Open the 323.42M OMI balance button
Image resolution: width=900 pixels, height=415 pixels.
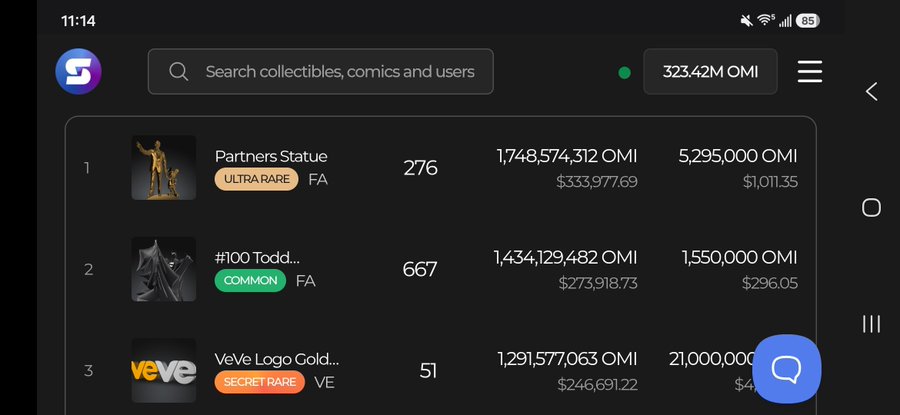pyautogui.click(x=710, y=72)
